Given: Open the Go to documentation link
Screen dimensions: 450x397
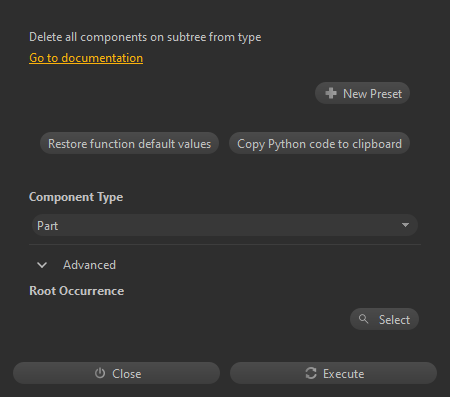Looking at the screenshot, I should pos(86,58).
